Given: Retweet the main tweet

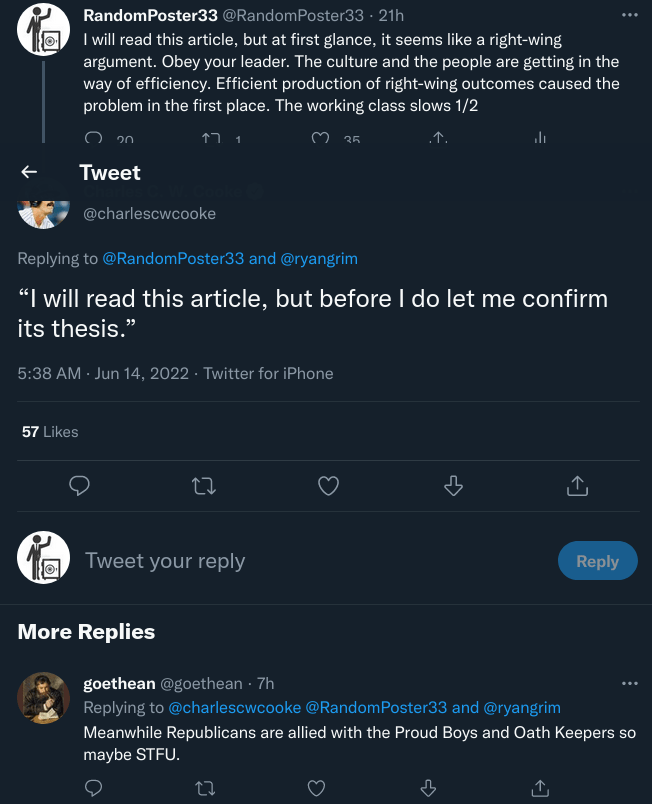Looking at the screenshot, I should pyautogui.click(x=203, y=486).
